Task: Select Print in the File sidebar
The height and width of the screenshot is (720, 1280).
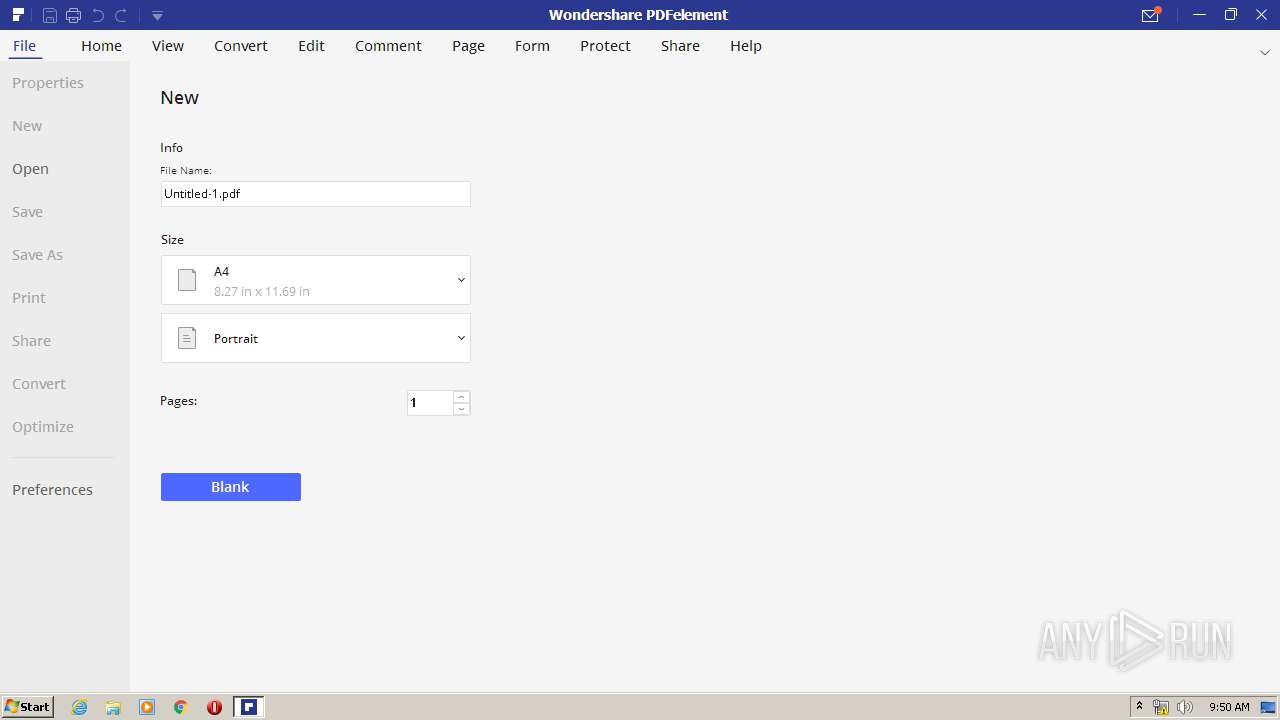Action: pyautogui.click(x=29, y=298)
